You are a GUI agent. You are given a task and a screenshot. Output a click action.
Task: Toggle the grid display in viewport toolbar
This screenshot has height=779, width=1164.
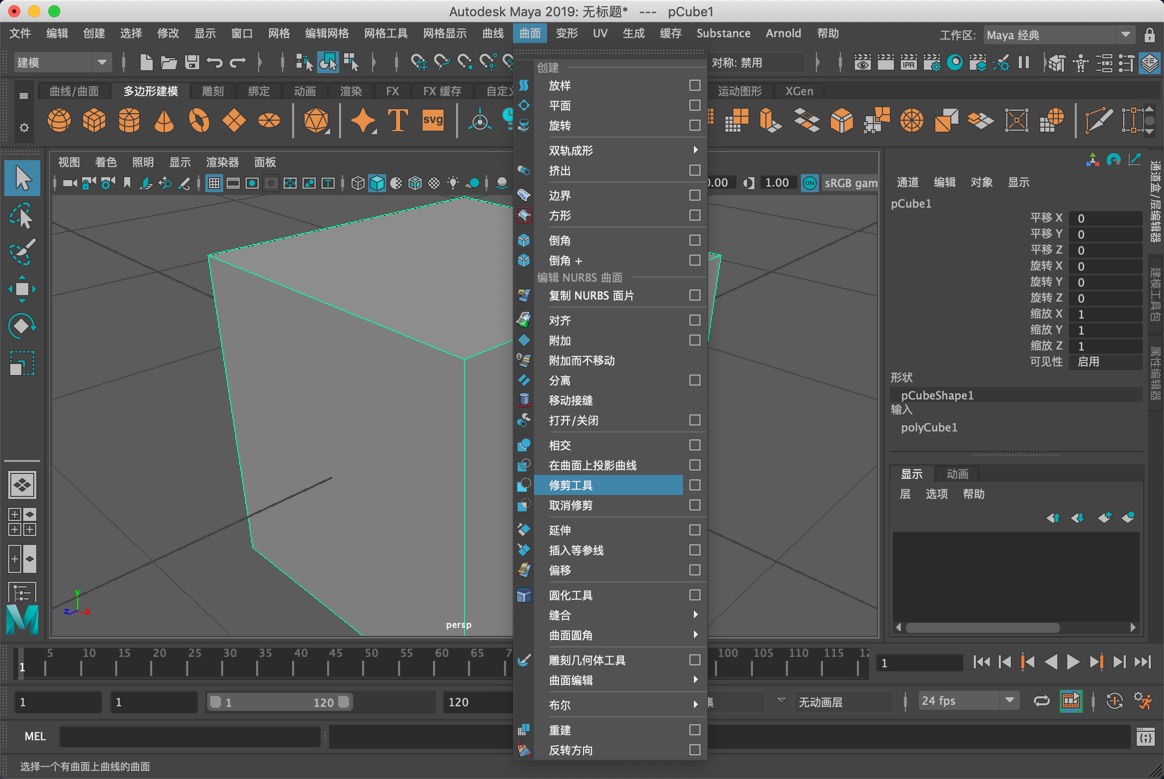(x=214, y=185)
